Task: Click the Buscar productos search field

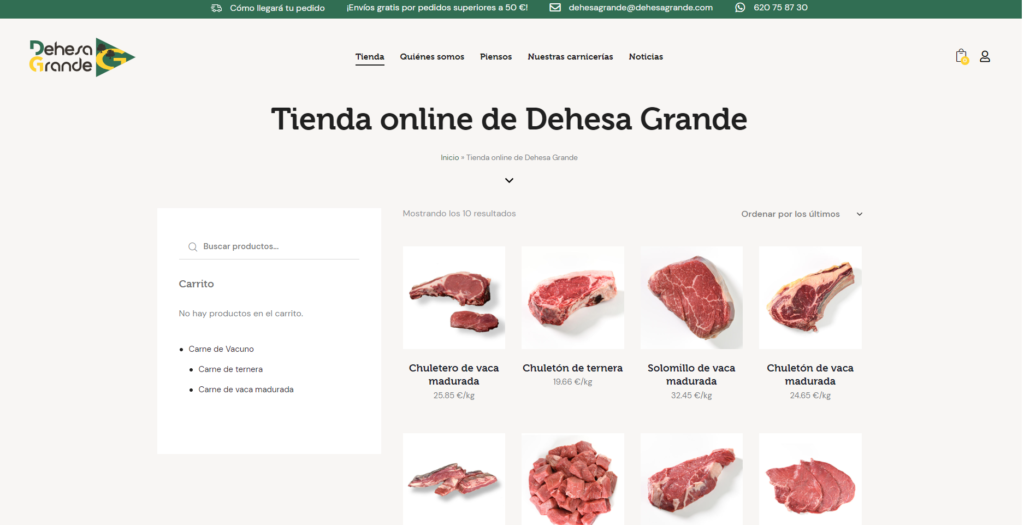Action: (269, 247)
